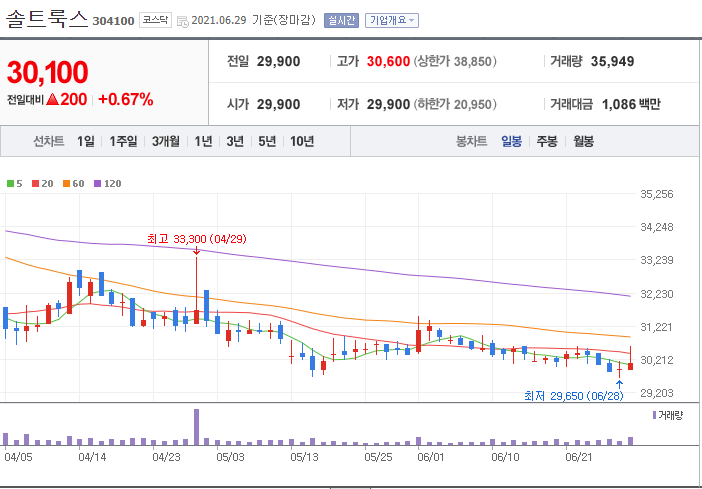This screenshot has width=702, height=489.
Task: Select the 1년 line chart tab
Action: pyautogui.click(x=203, y=142)
